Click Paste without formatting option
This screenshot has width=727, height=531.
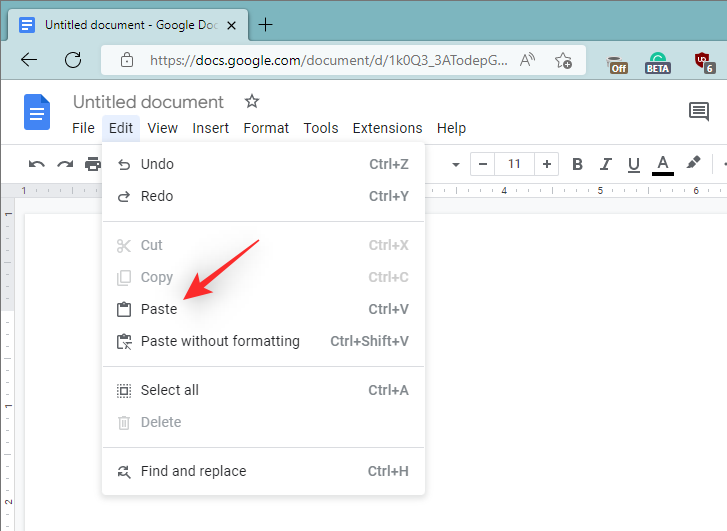click(220, 341)
